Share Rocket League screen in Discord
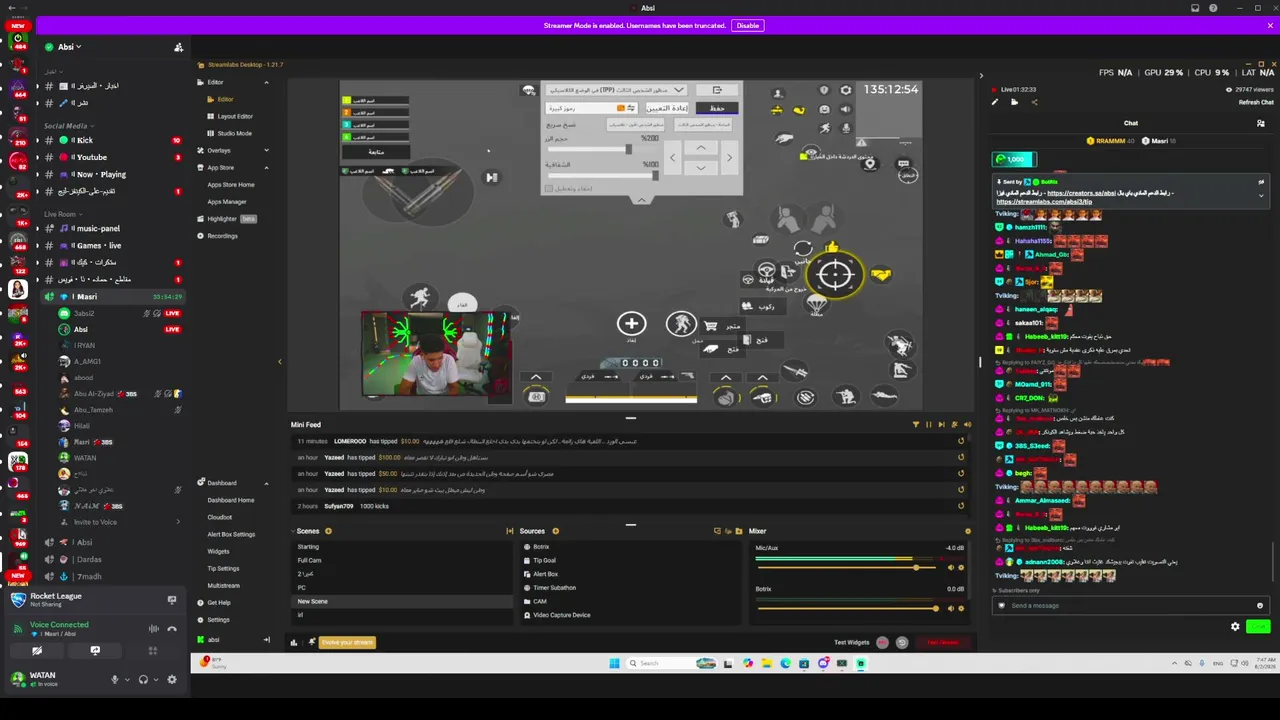This screenshot has height=720, width=1280. pyautogui.click(x=172, y=600)
